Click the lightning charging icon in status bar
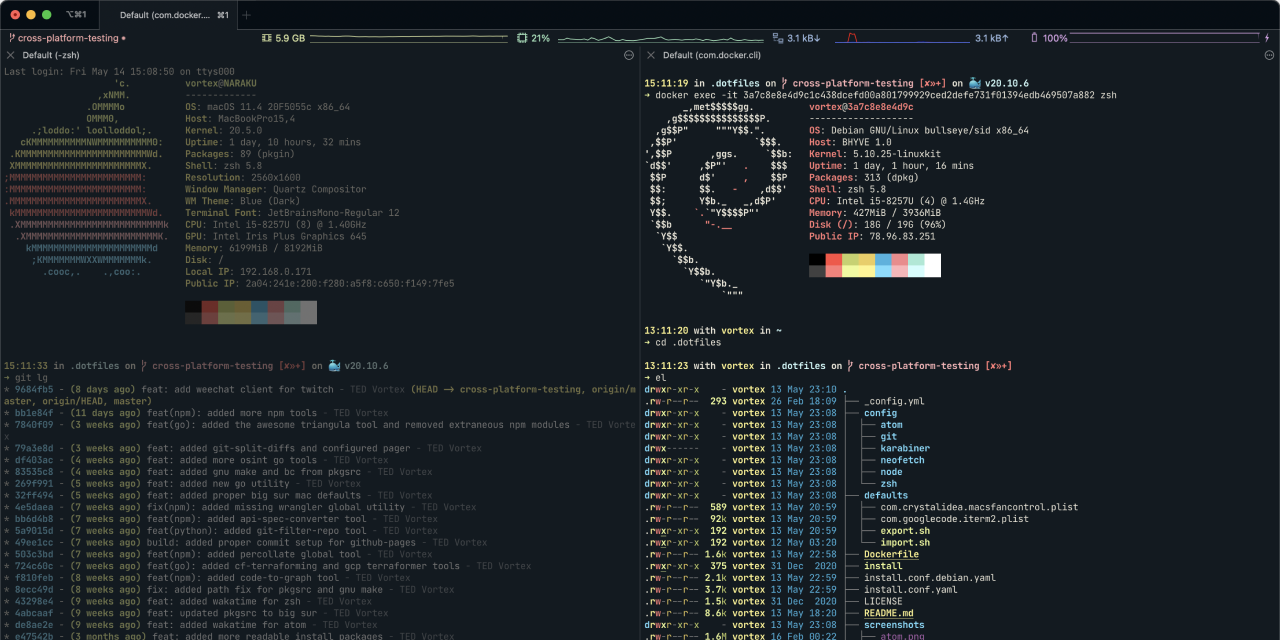1280x640 pixels. coord(1266,38)
